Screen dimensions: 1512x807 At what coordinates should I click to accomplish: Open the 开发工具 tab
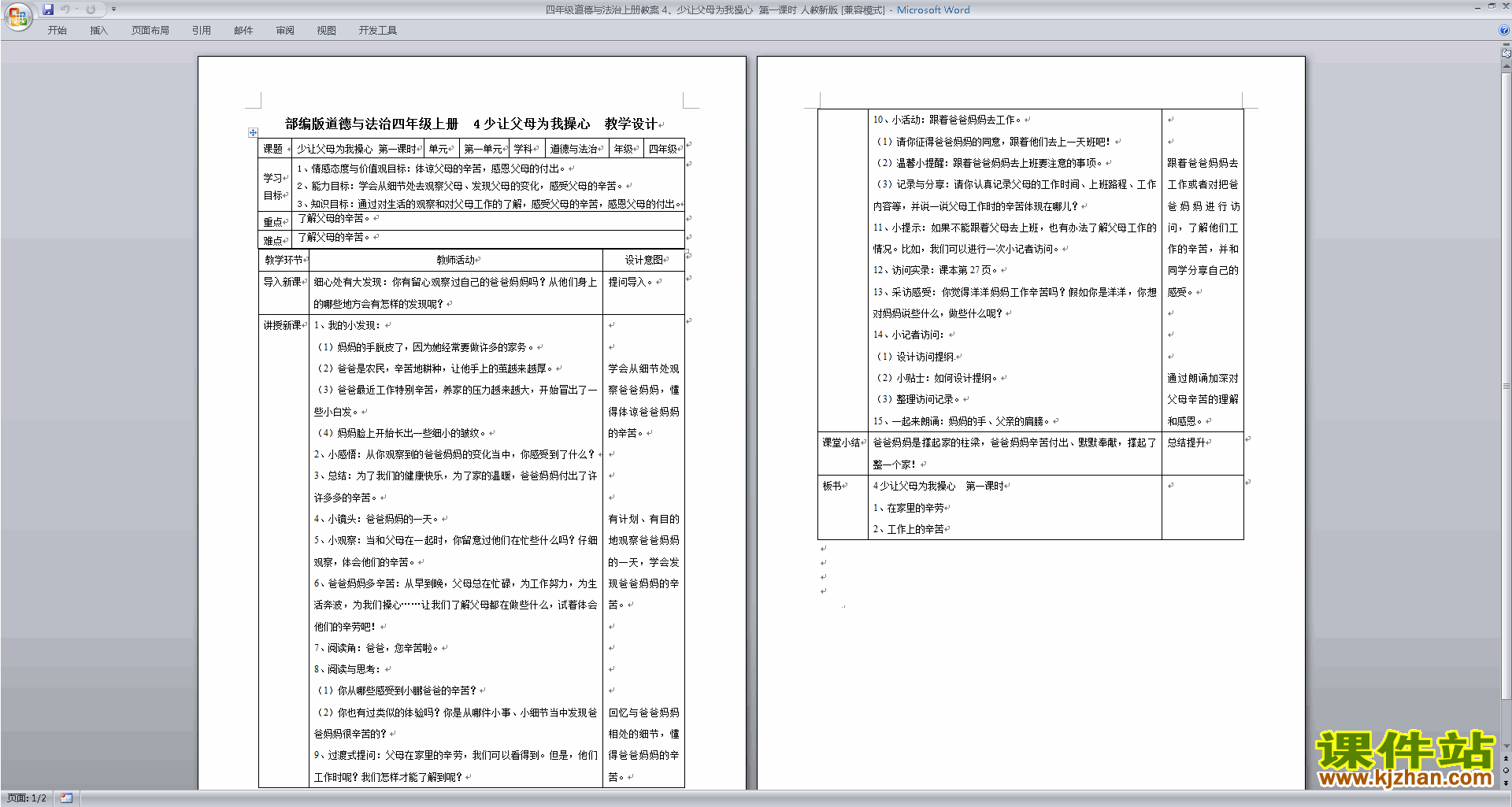377,31
